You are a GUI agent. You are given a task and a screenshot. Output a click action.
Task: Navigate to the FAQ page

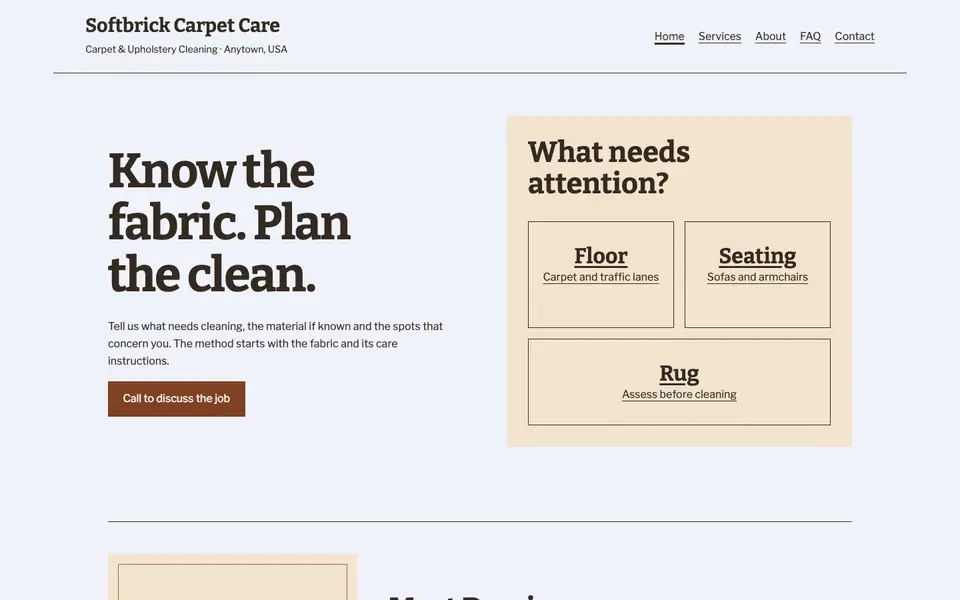810,36
